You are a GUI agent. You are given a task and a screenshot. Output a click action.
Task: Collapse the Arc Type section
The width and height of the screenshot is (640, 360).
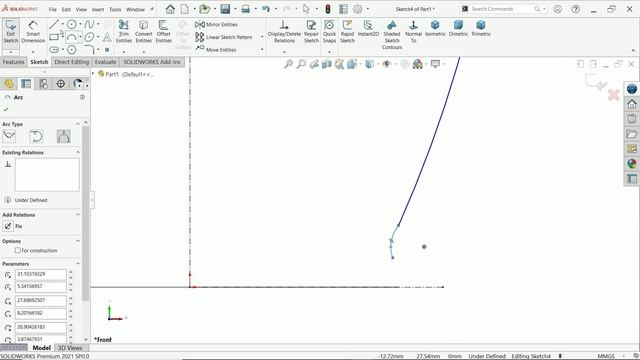click(x=78, y=124)
